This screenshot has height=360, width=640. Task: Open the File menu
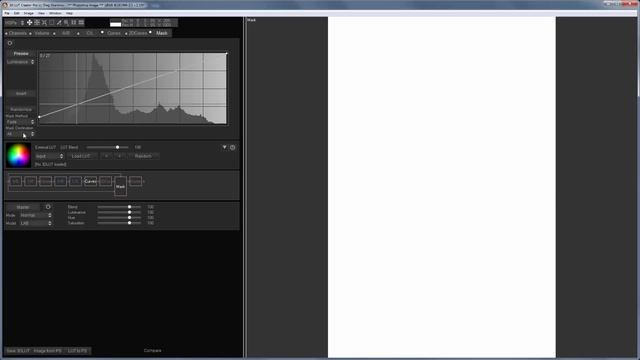(7, 13)
